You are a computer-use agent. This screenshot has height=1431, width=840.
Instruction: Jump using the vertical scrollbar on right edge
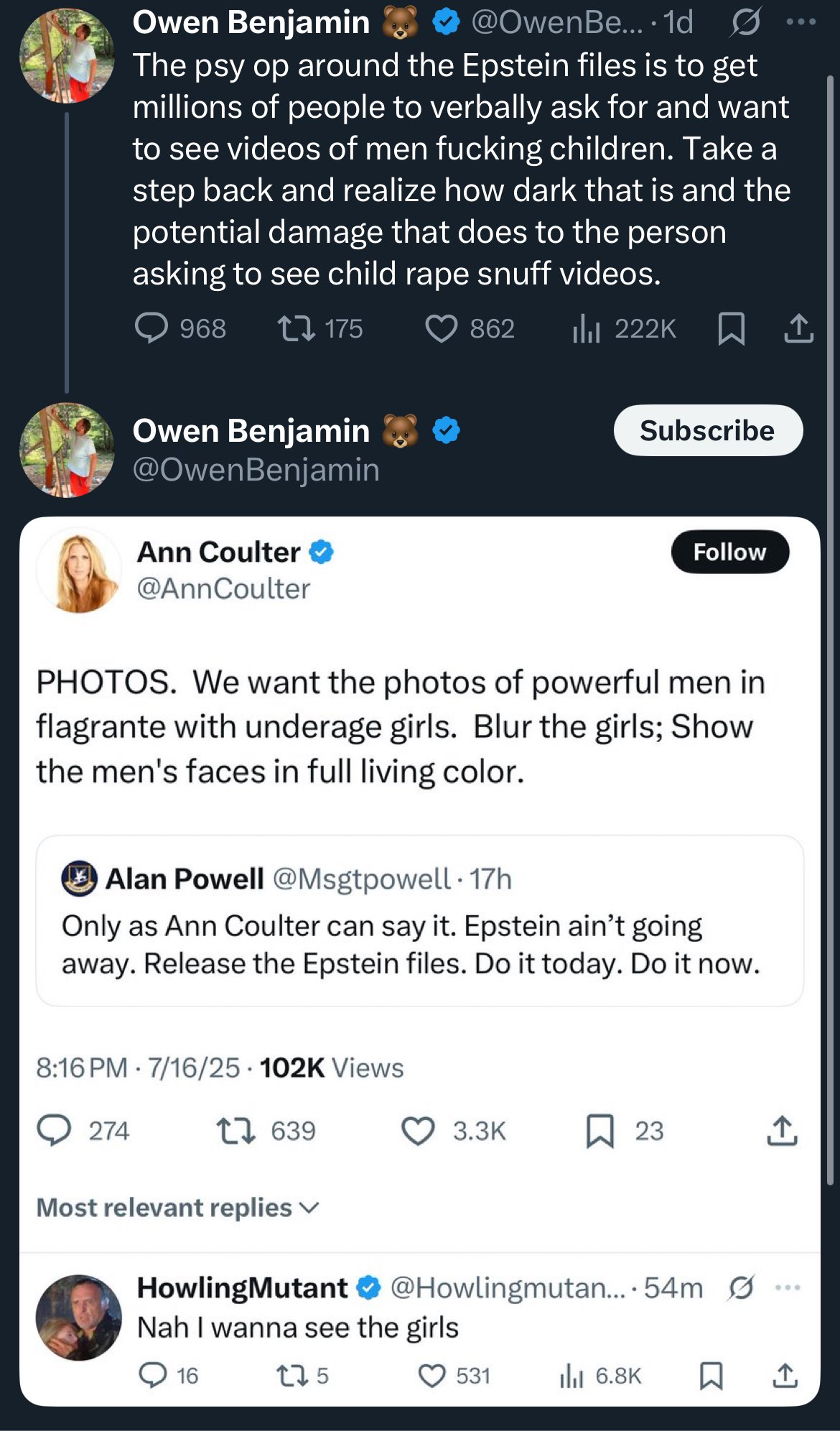[x=831, y=629]
